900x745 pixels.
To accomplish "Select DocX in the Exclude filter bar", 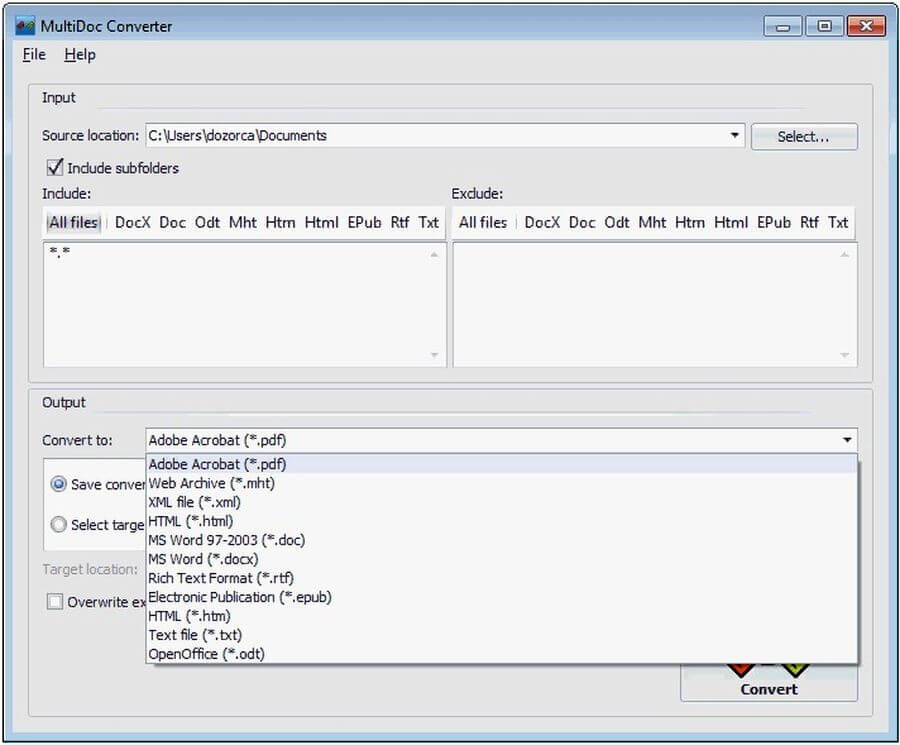I will tap(542, 222).
